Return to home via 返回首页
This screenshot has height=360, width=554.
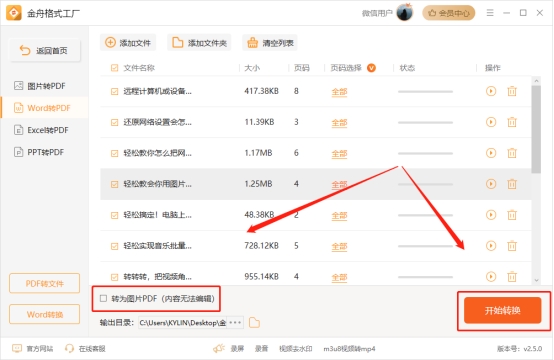(x=45, y=51)
